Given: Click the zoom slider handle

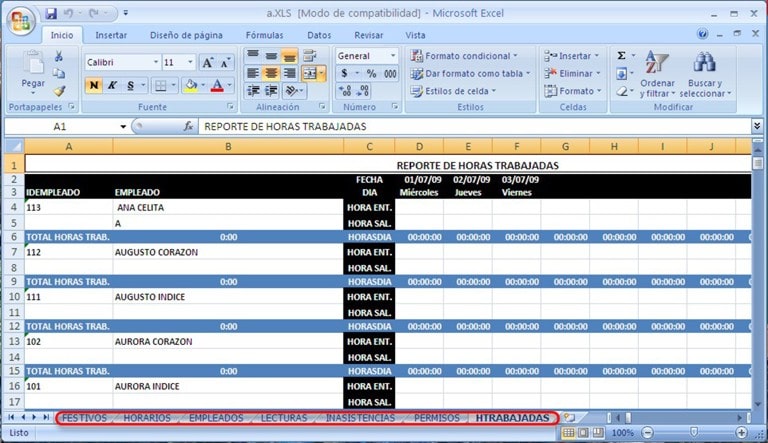Looking at the screenshot, I should coord(694,432).
